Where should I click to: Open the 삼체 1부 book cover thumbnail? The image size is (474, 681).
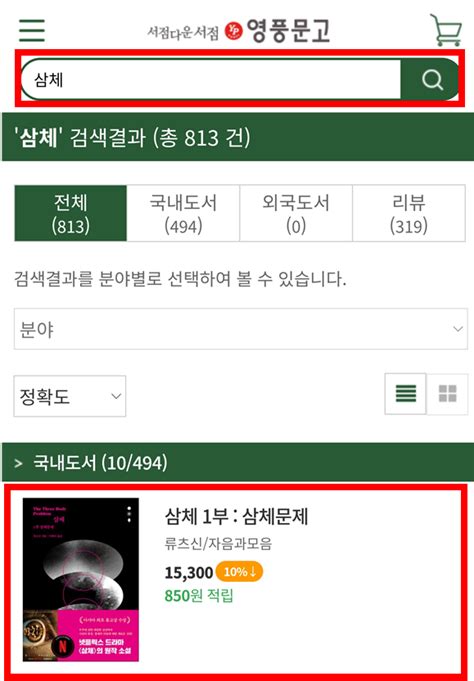[x=81, y=580]
